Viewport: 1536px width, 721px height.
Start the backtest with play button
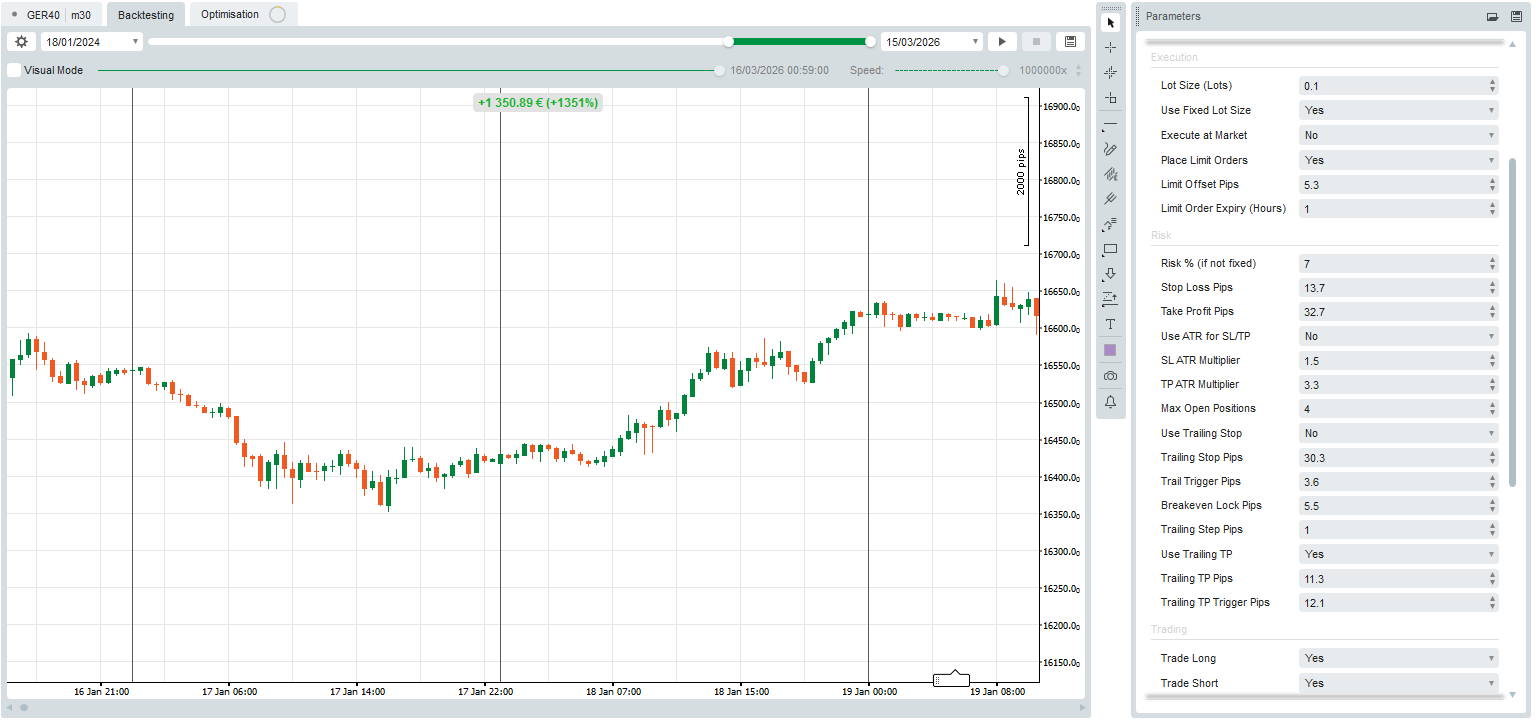pos(1001,42)
